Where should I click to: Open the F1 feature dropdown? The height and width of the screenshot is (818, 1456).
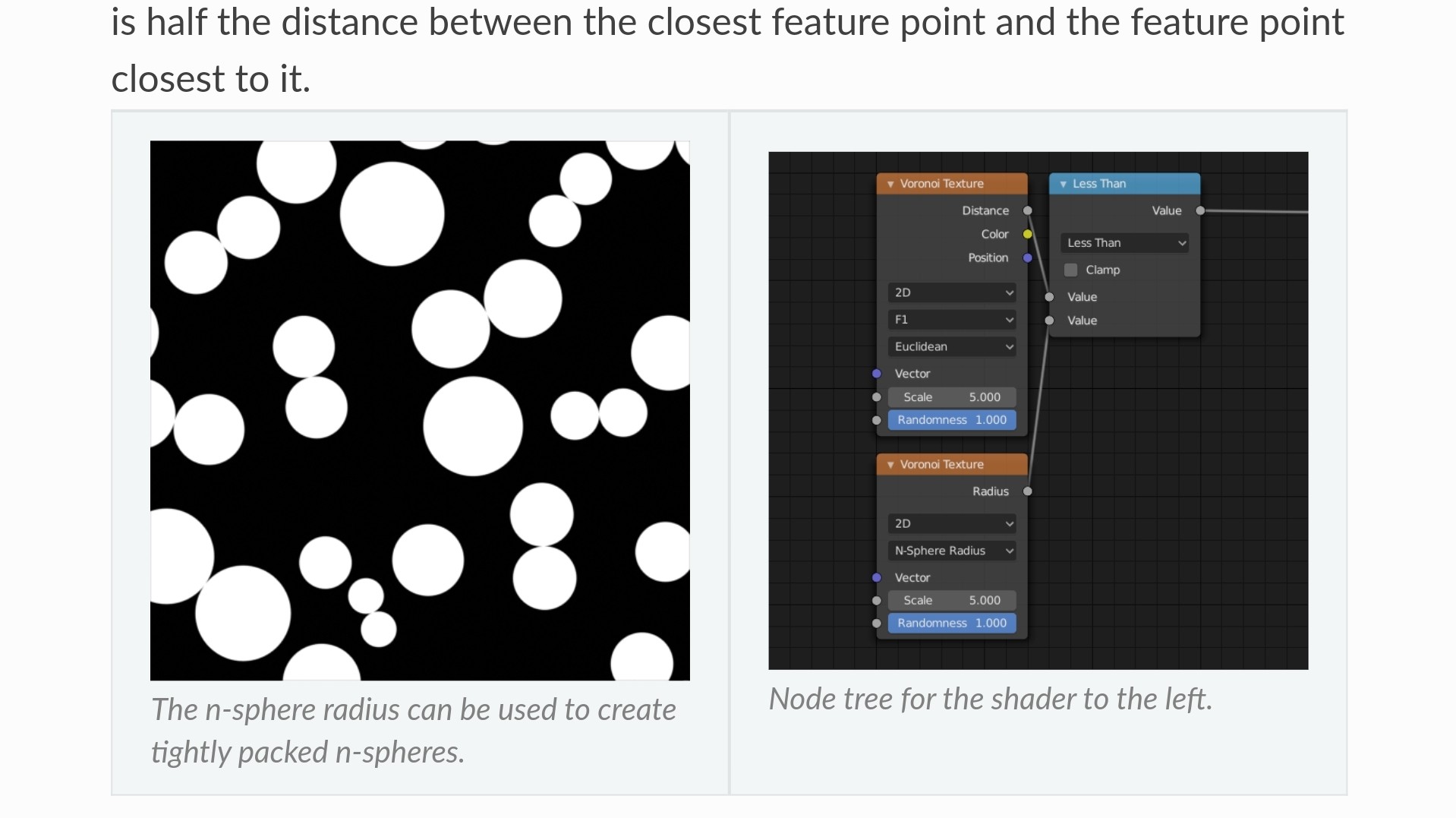[x=952, y=320]
